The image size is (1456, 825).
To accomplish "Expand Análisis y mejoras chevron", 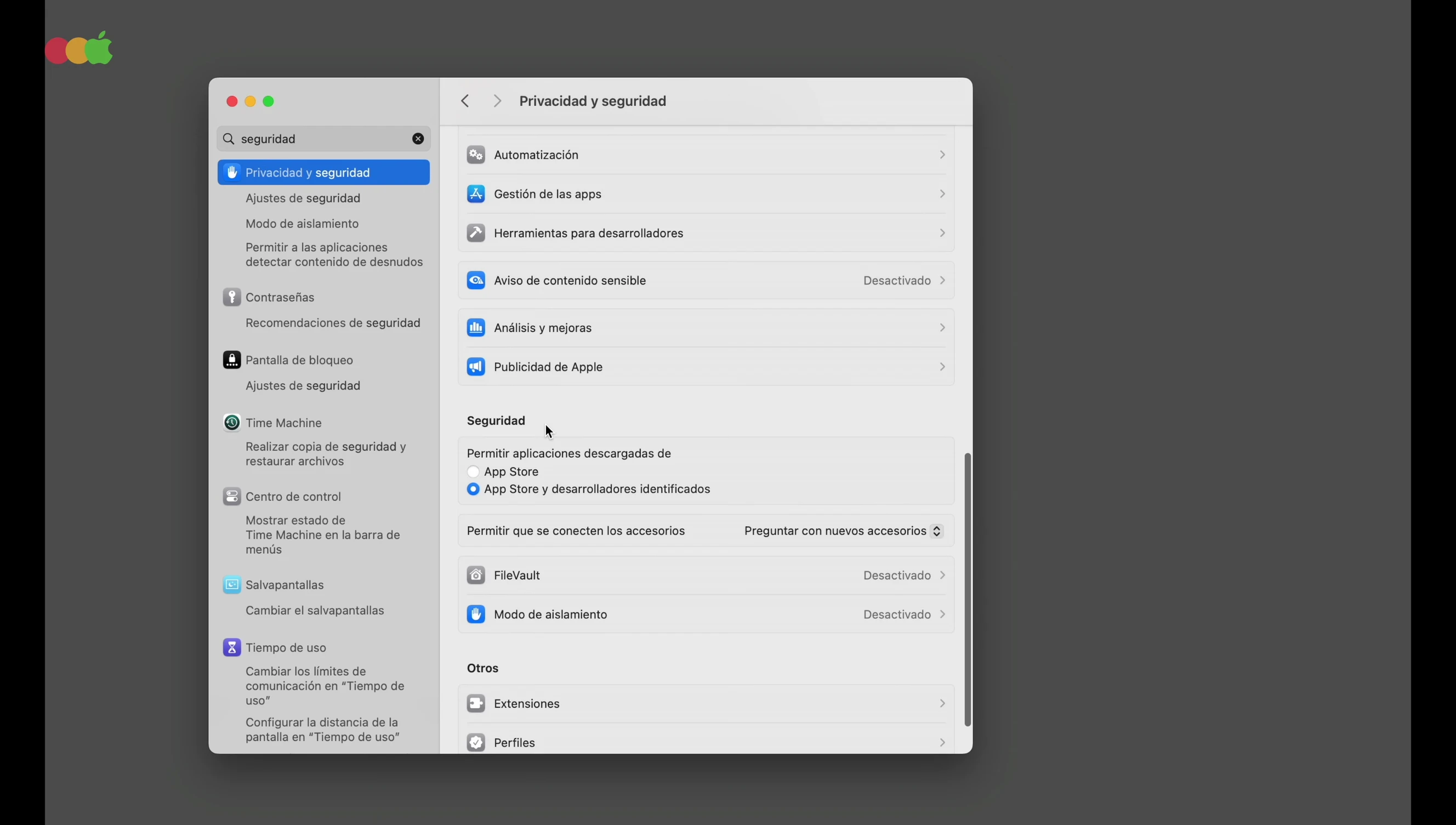I will (942, 327).
